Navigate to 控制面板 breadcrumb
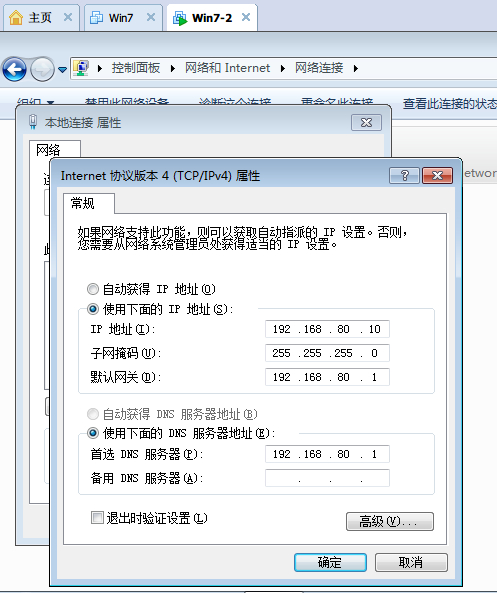 (136, 68)
